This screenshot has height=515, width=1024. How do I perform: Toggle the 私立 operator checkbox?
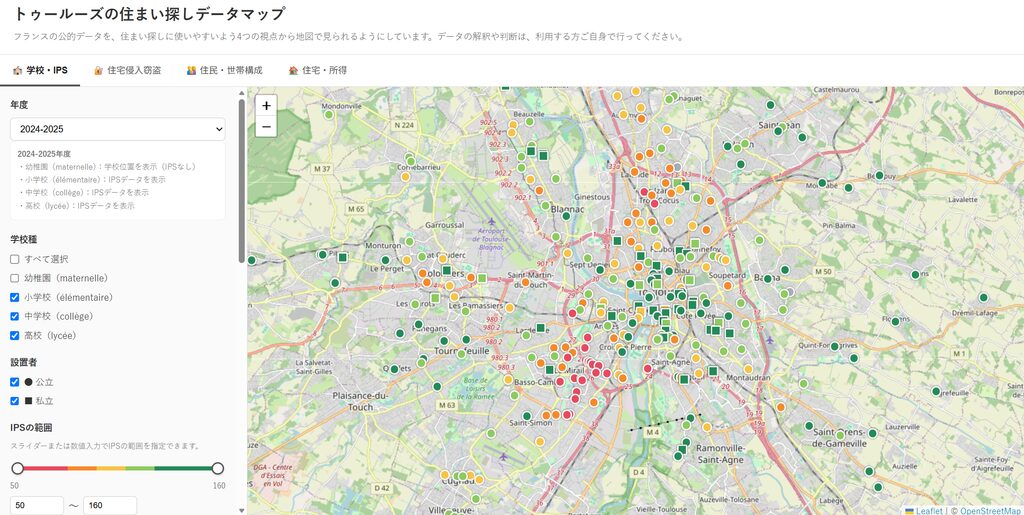[x=15, y=401]
